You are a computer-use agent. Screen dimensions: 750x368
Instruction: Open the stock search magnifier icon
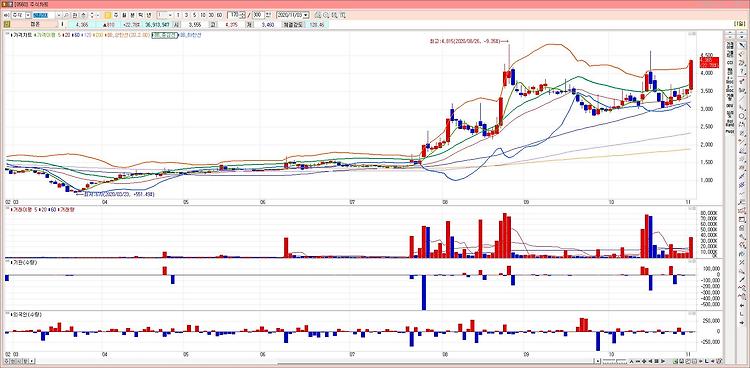tap(66, 15)
